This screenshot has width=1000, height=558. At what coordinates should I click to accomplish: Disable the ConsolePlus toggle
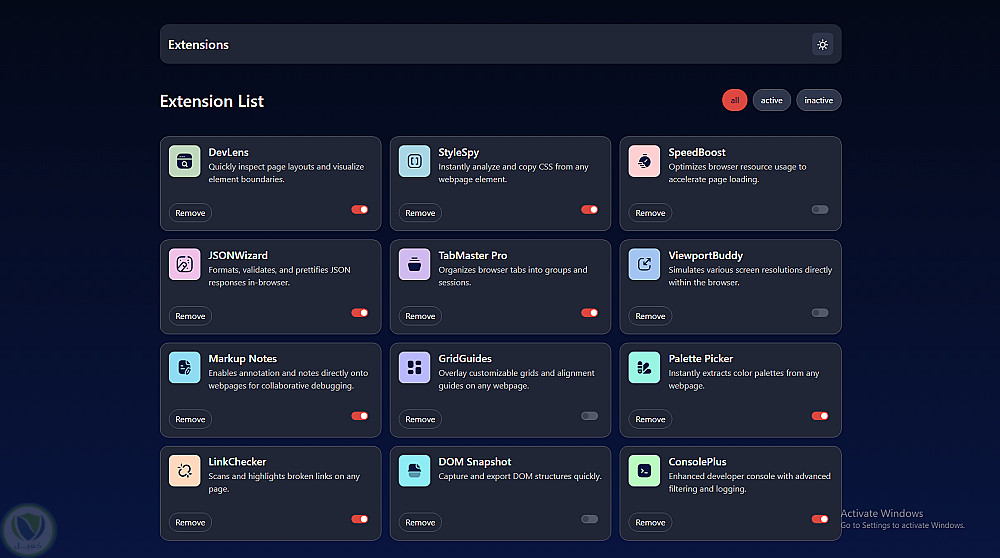[820, 519]
